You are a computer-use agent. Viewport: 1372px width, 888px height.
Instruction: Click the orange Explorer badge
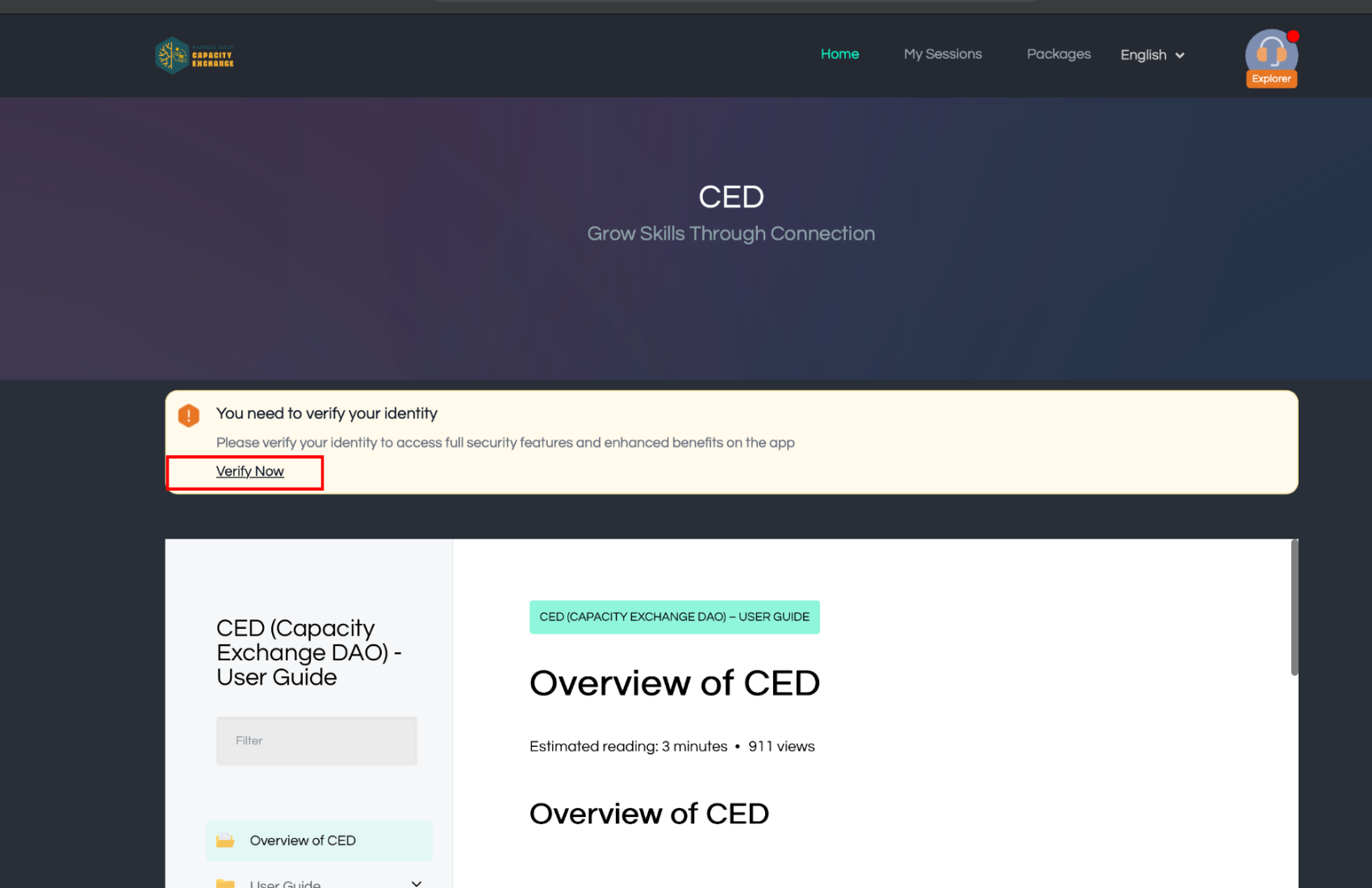tap(1271, 79)
